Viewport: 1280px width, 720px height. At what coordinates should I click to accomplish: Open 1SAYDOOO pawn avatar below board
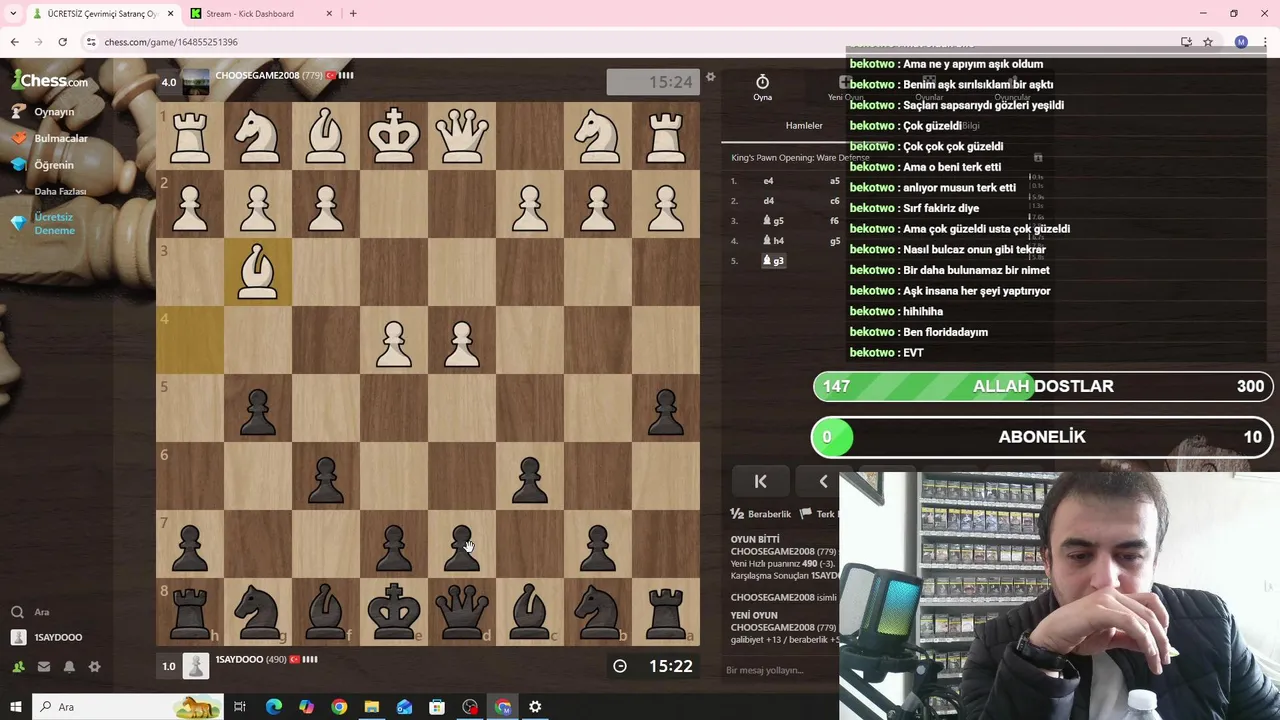[x=196, y=665]
